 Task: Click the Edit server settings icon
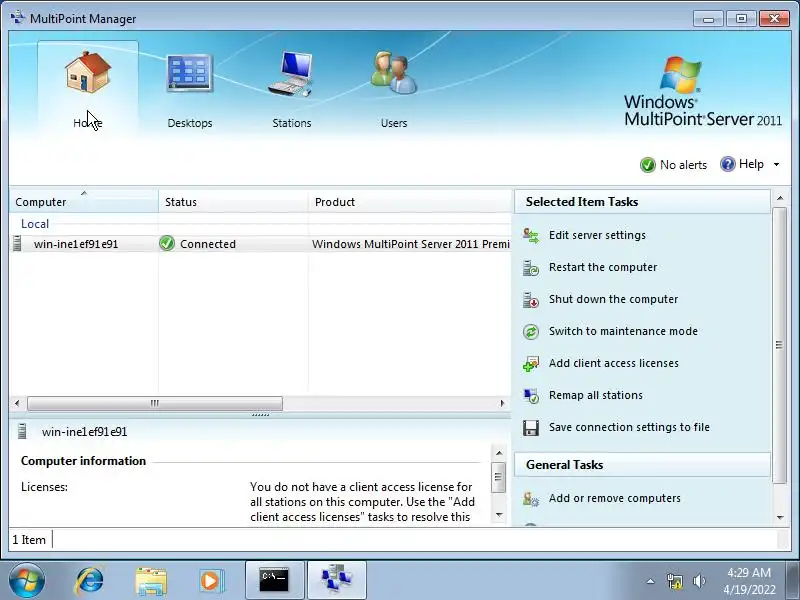531,235
